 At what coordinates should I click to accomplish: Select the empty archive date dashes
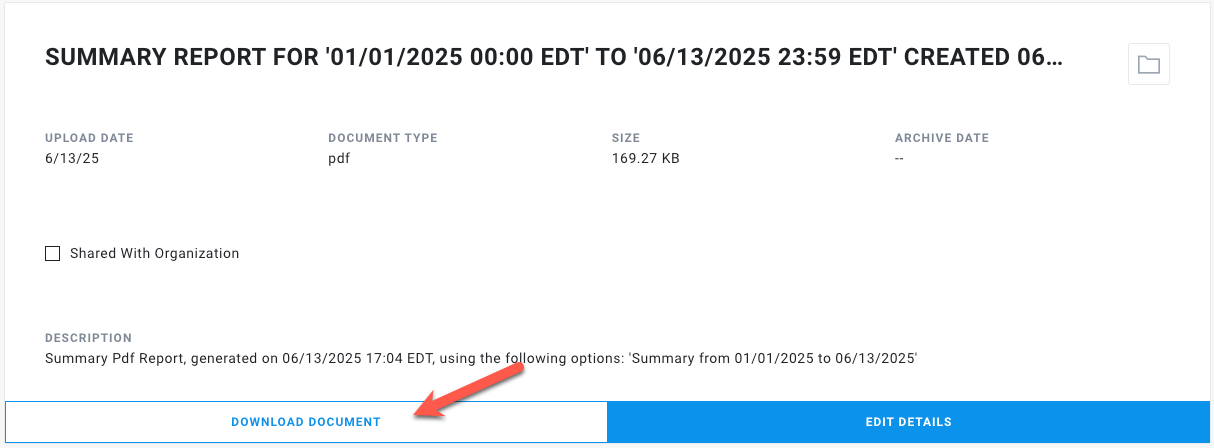pyautogui.click(x=900, y=158)
